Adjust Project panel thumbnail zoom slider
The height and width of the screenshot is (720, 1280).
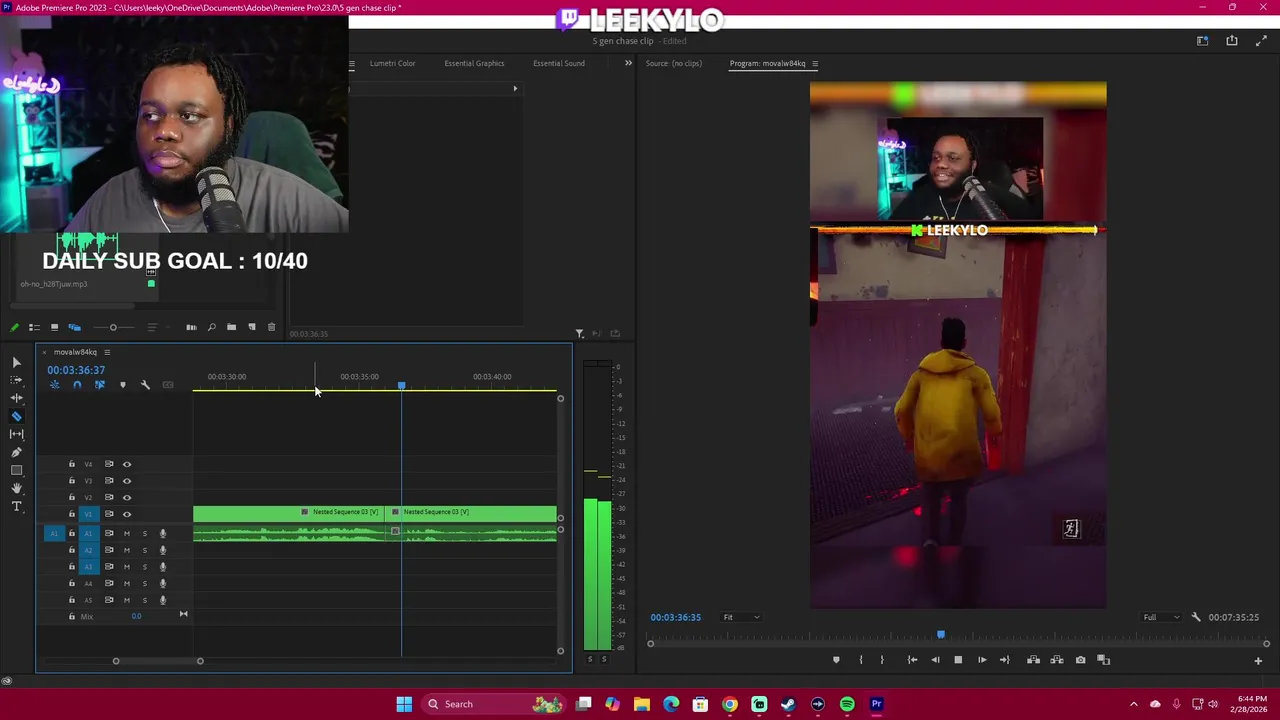tap(113, 327)
